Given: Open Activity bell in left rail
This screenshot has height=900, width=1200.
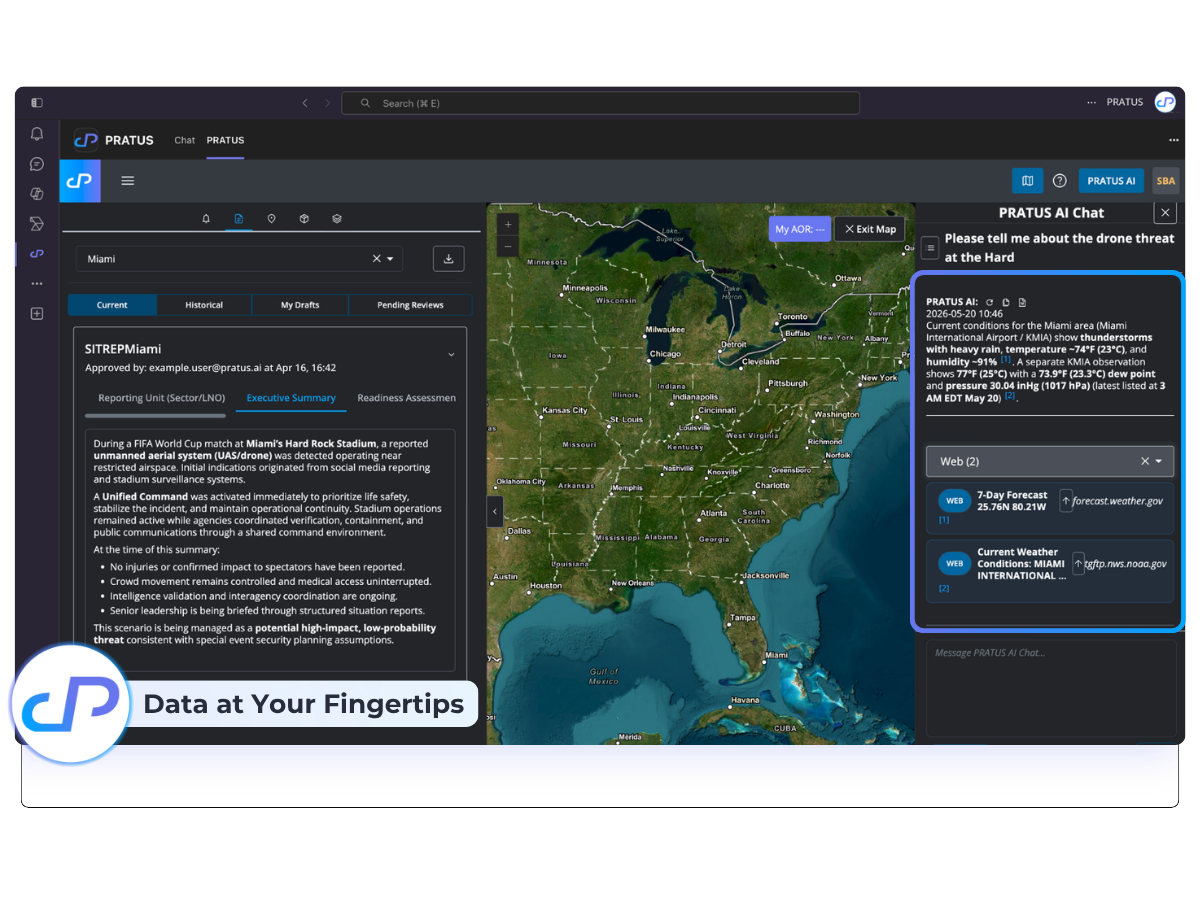Looking at the screenshot, I should point(37,134).
